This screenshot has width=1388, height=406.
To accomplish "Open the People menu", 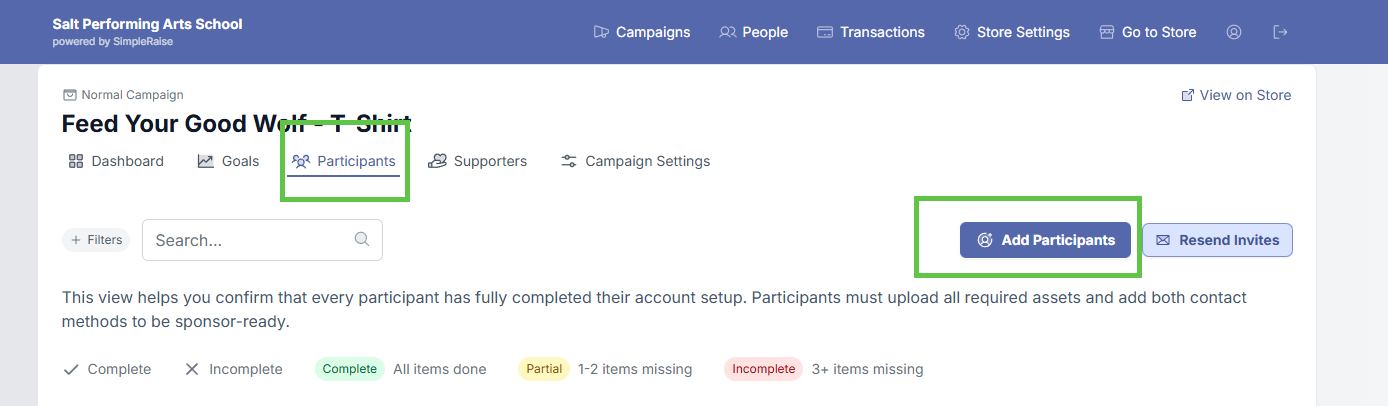I will [754, 32].
